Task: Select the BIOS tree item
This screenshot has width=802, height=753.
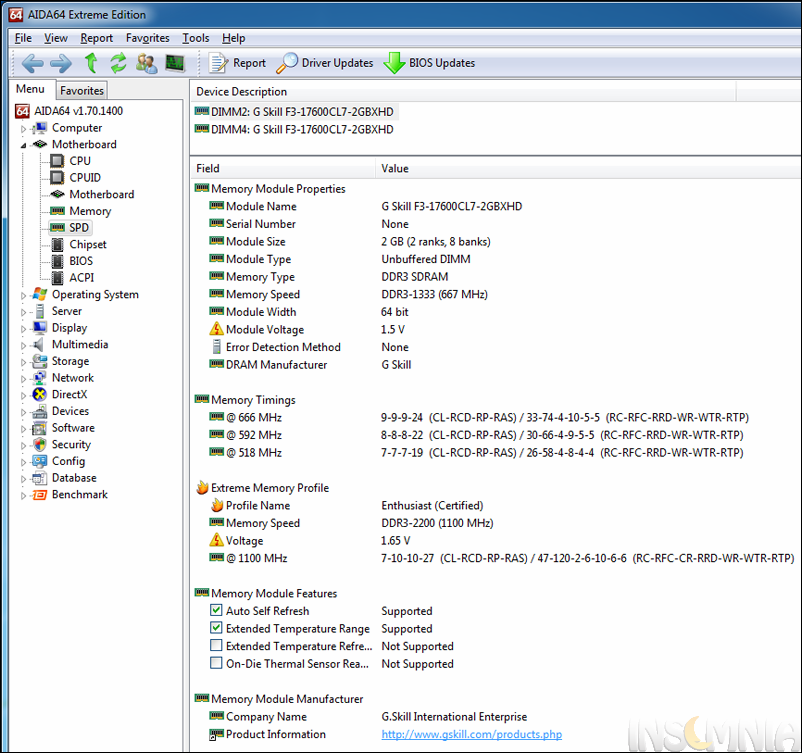Action: click(x=81, y=261)
